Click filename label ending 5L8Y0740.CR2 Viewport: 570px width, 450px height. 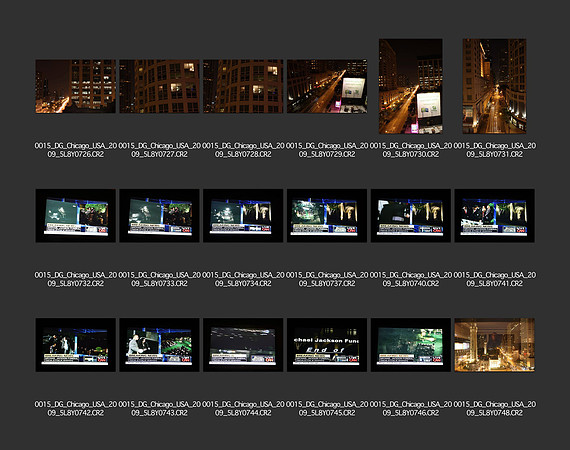pos(411,279)
